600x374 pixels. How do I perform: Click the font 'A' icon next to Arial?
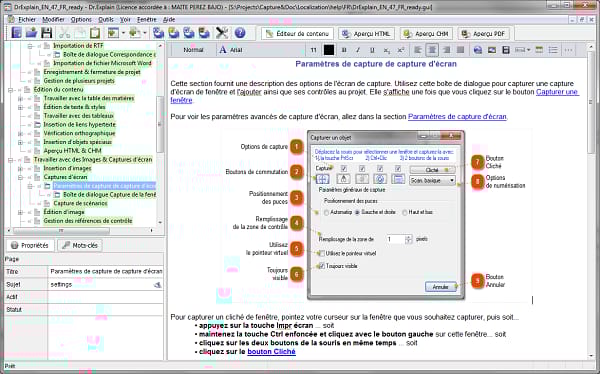[x=223, y=50]
